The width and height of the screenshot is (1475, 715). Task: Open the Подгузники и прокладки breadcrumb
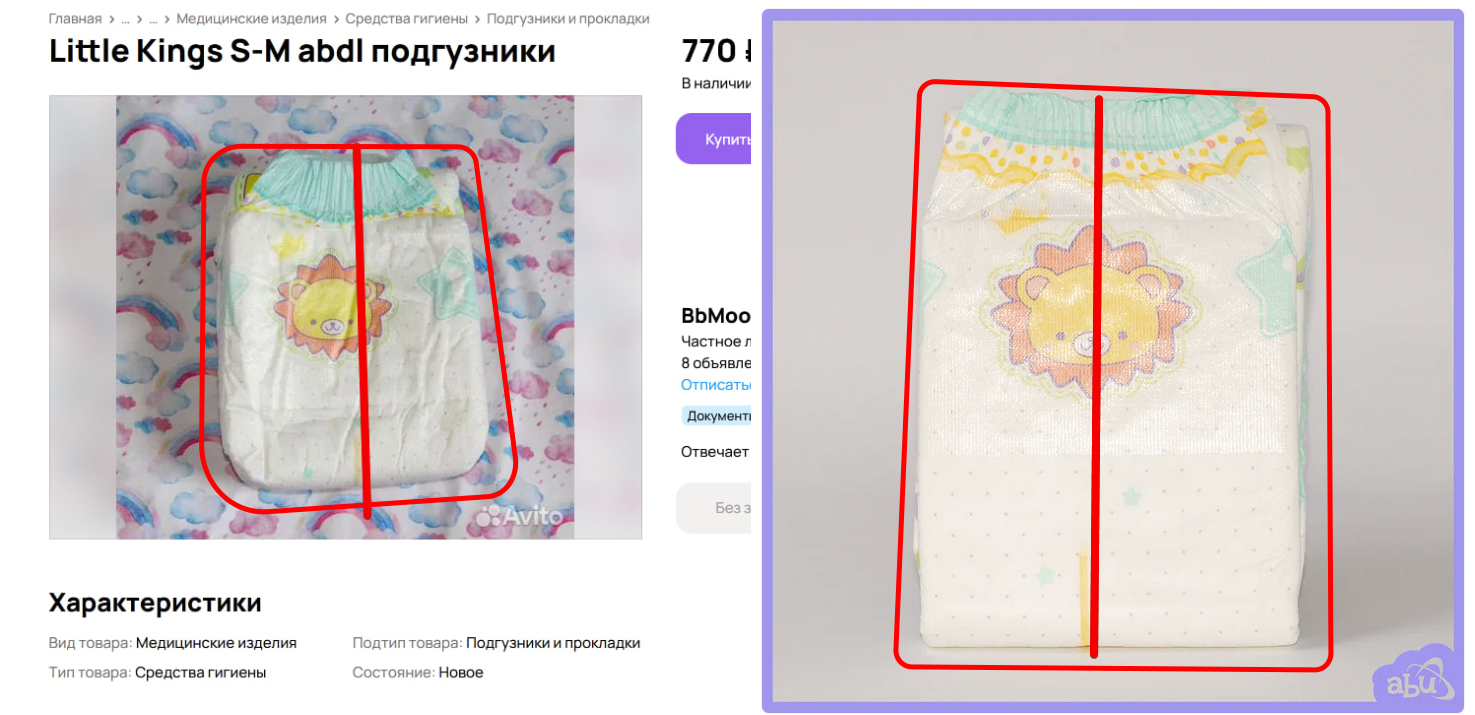pos(567,19)
